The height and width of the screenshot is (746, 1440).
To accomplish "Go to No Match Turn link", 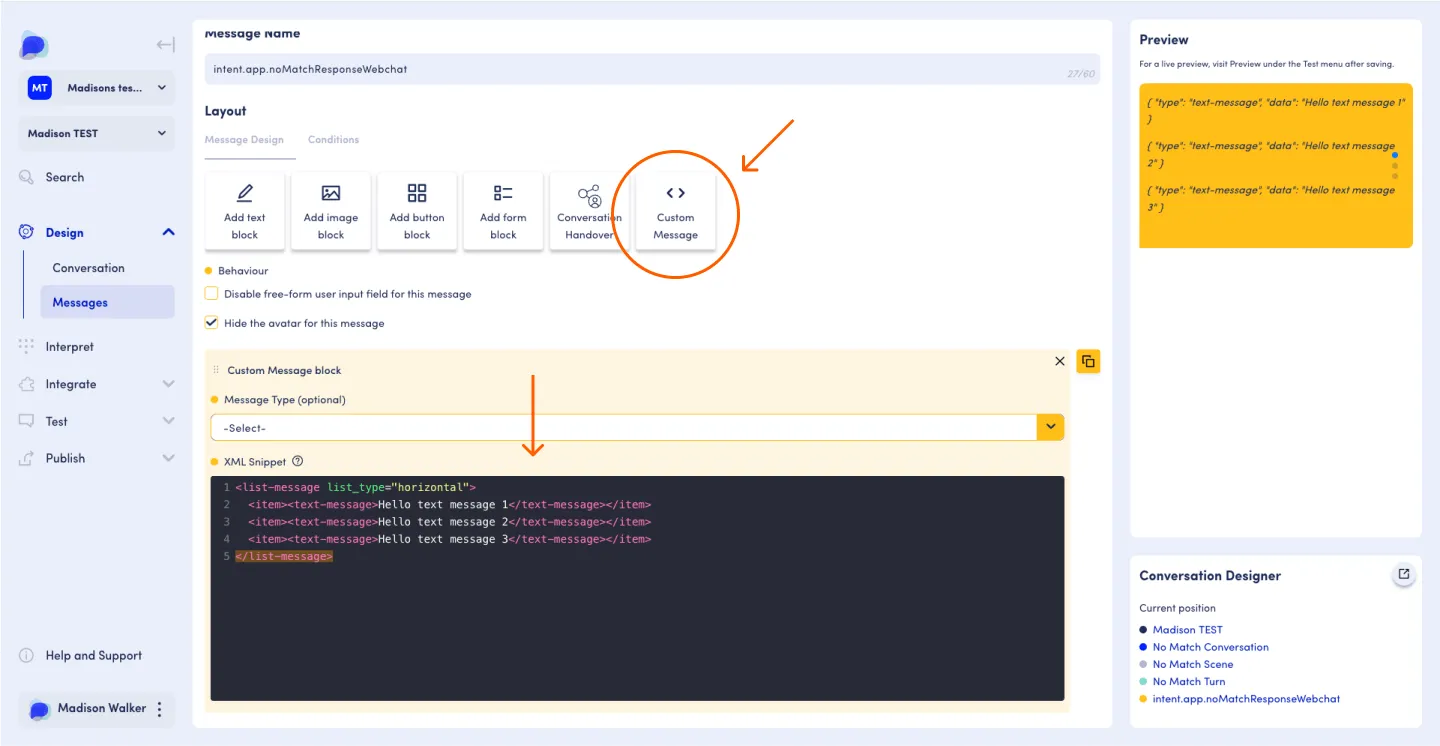I will tap(1189, 681).
